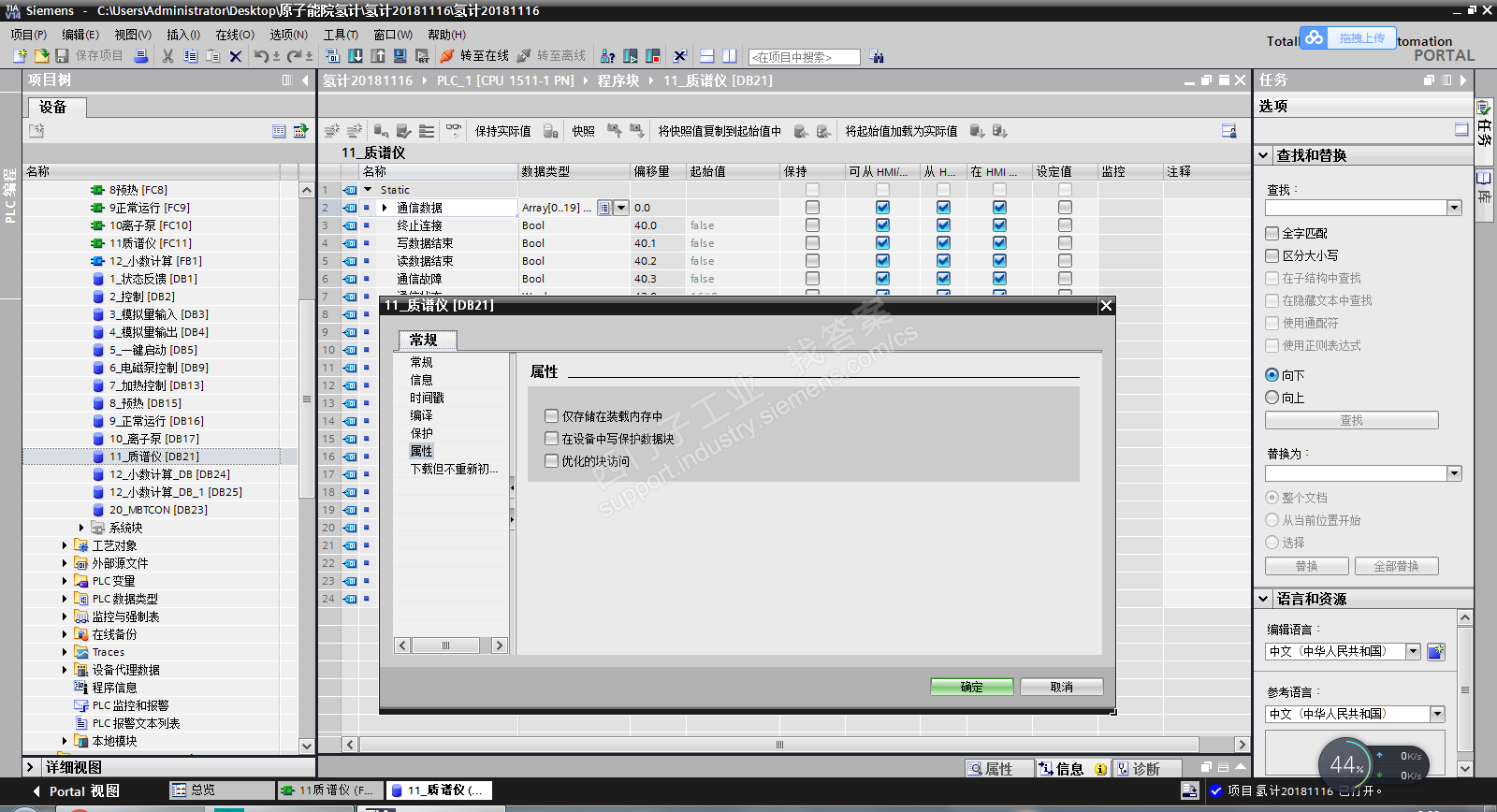Click the Split editor vertically icon

[730, 56]
